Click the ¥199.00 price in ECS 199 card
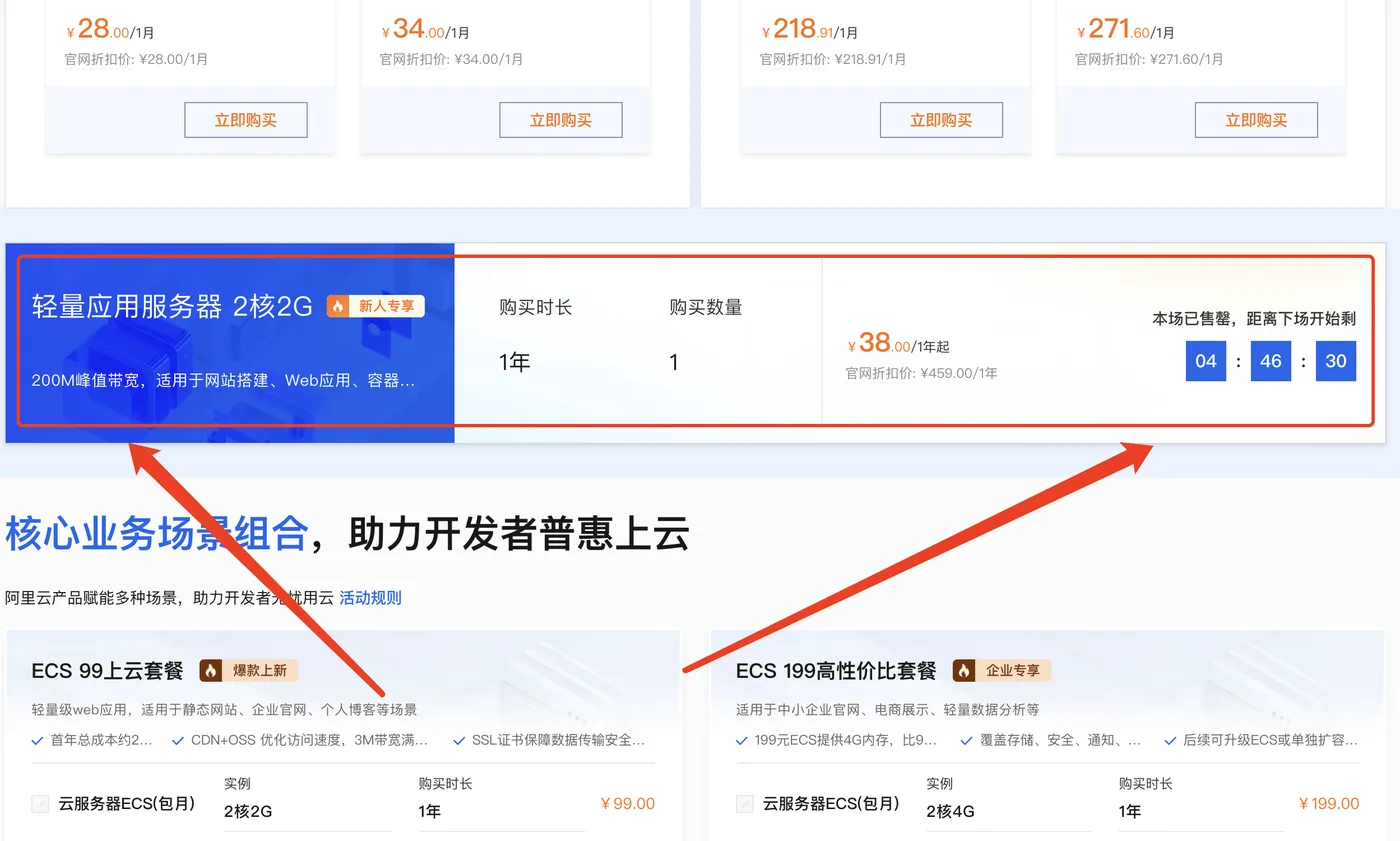This screenshot has height=841, width=1400. pyautogui.click(x=1329, y=803)
